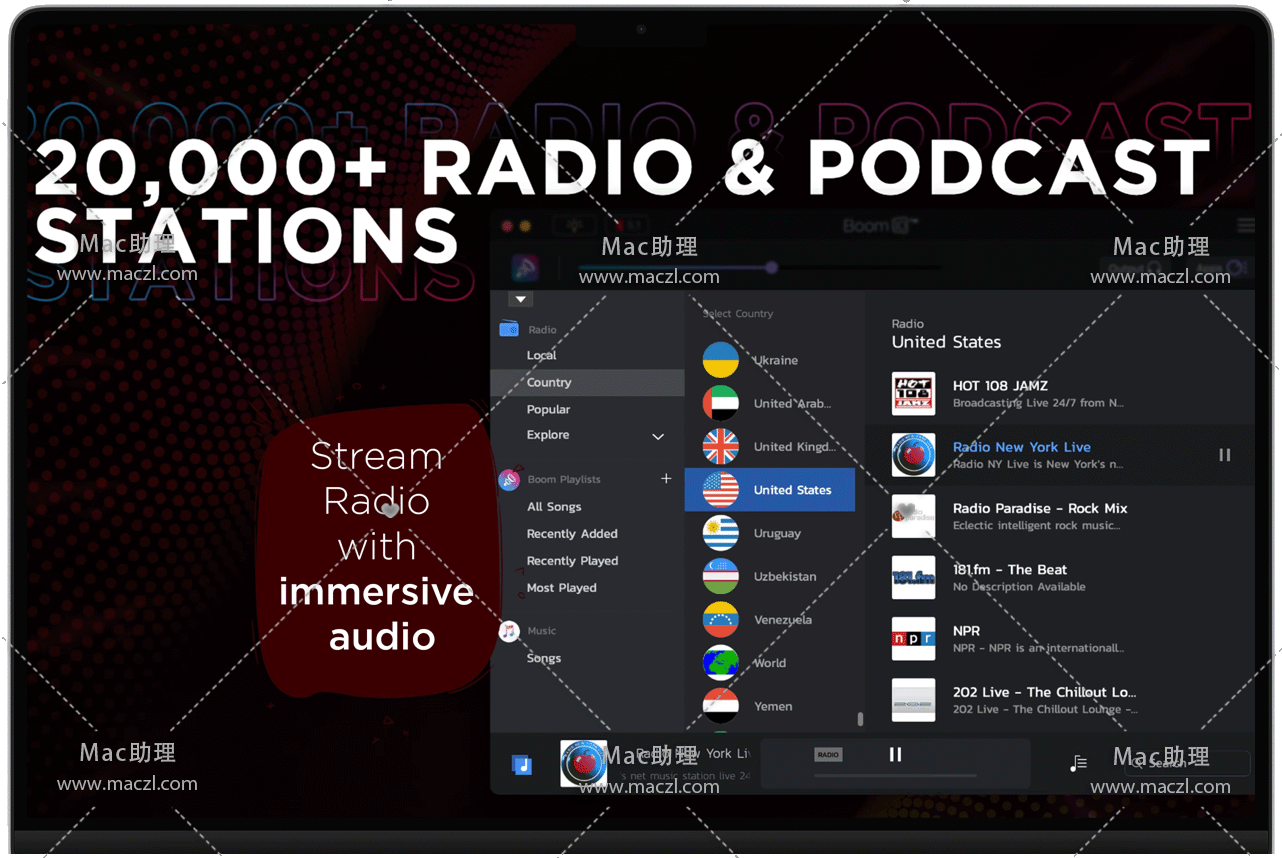
Task: Click the Boom app icon in top toolbar
Action: pyautogui.click(x=526, y=267)
